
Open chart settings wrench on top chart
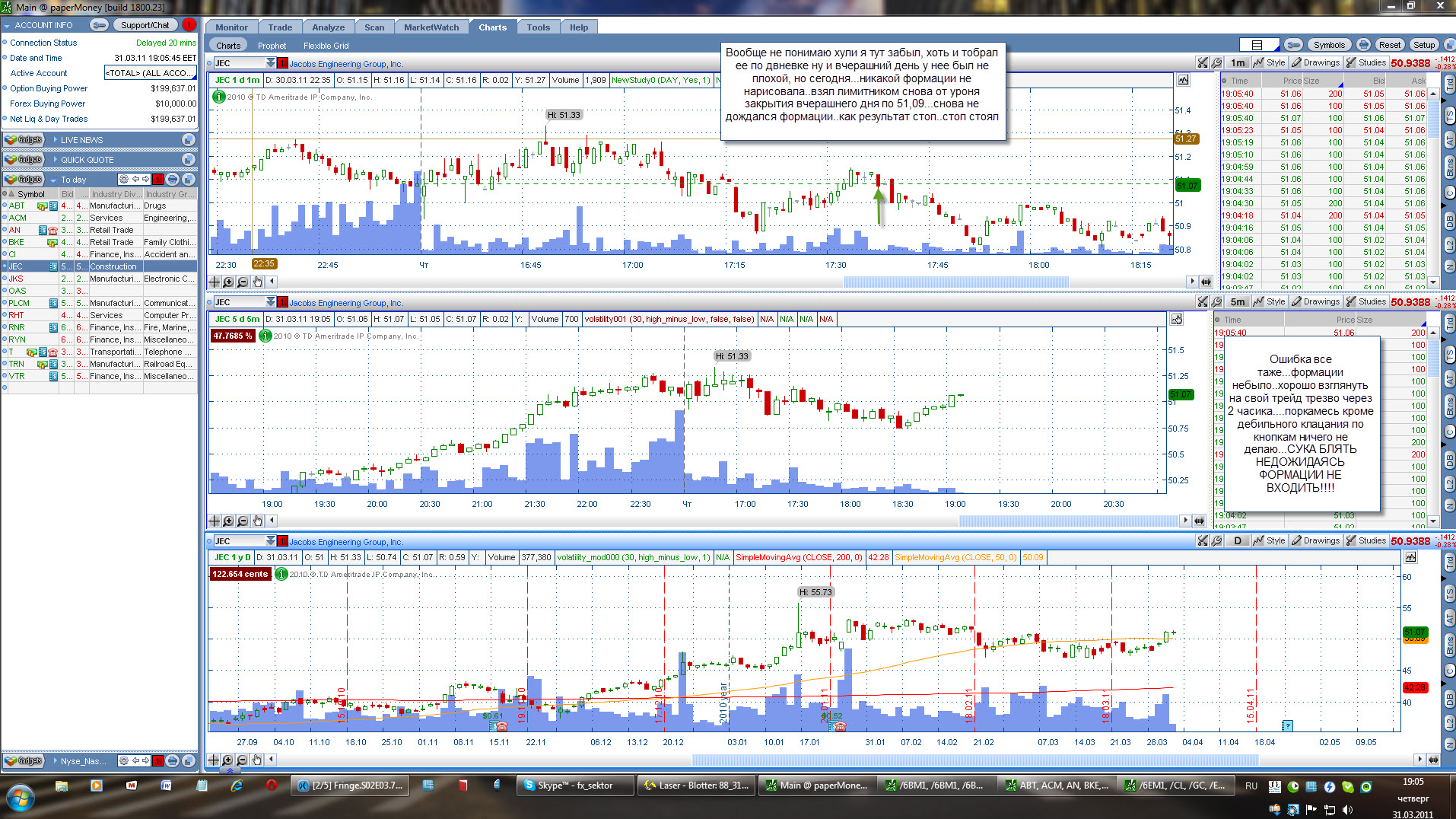(x=1216, y=63)
